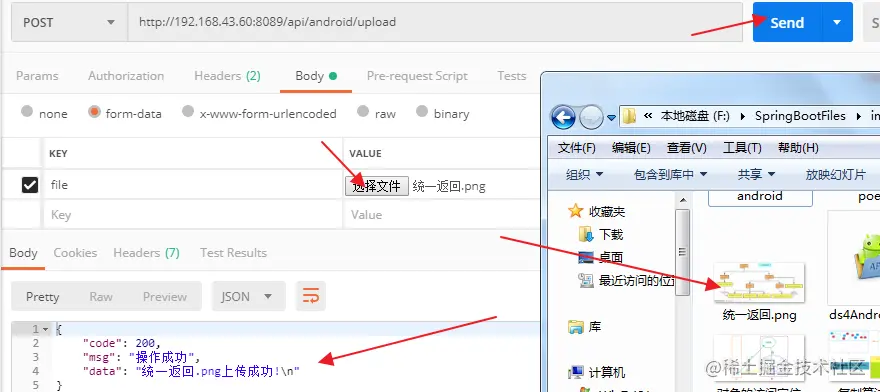Select Raw response view
This screenshot has width=880, height=392.
(x=101, y=297)
